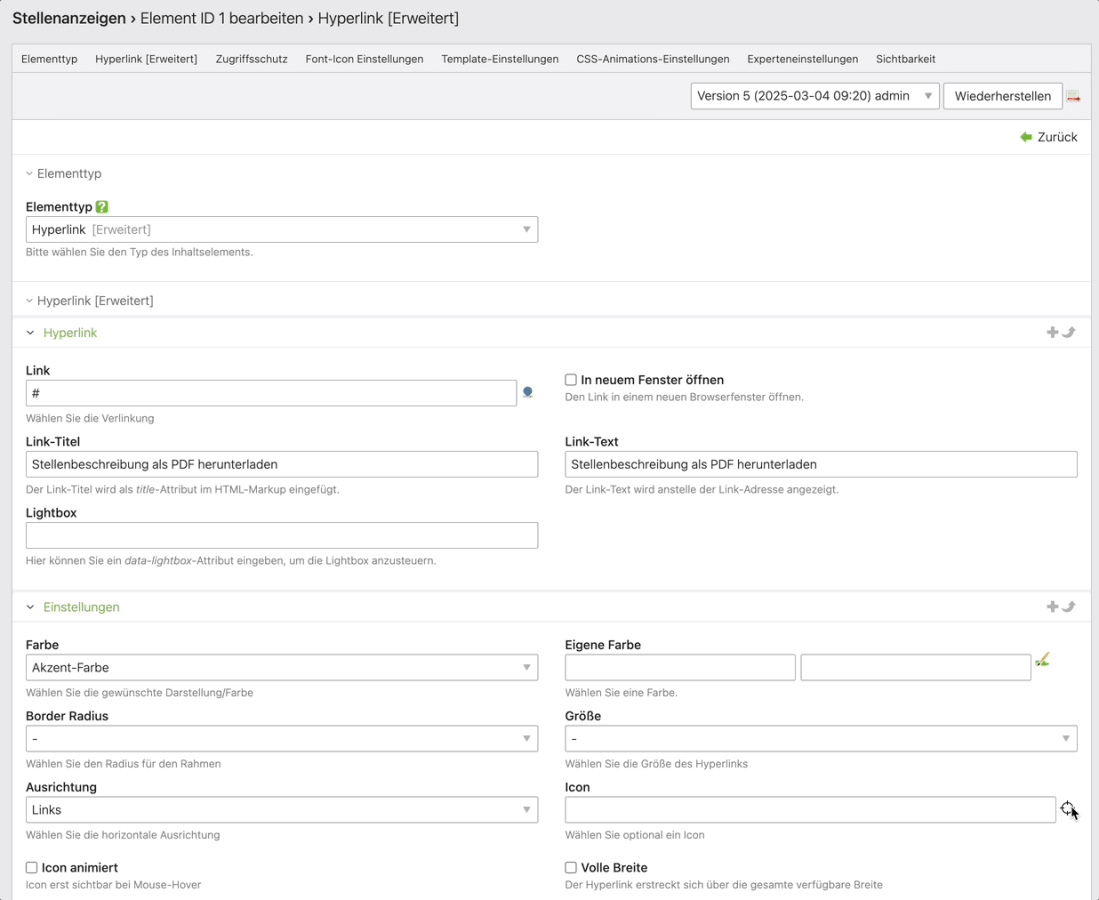The image size is (1099, 900).
Task: Click the arrow icon in Einstellungen section header
Action: click(x=1069, y=607)
